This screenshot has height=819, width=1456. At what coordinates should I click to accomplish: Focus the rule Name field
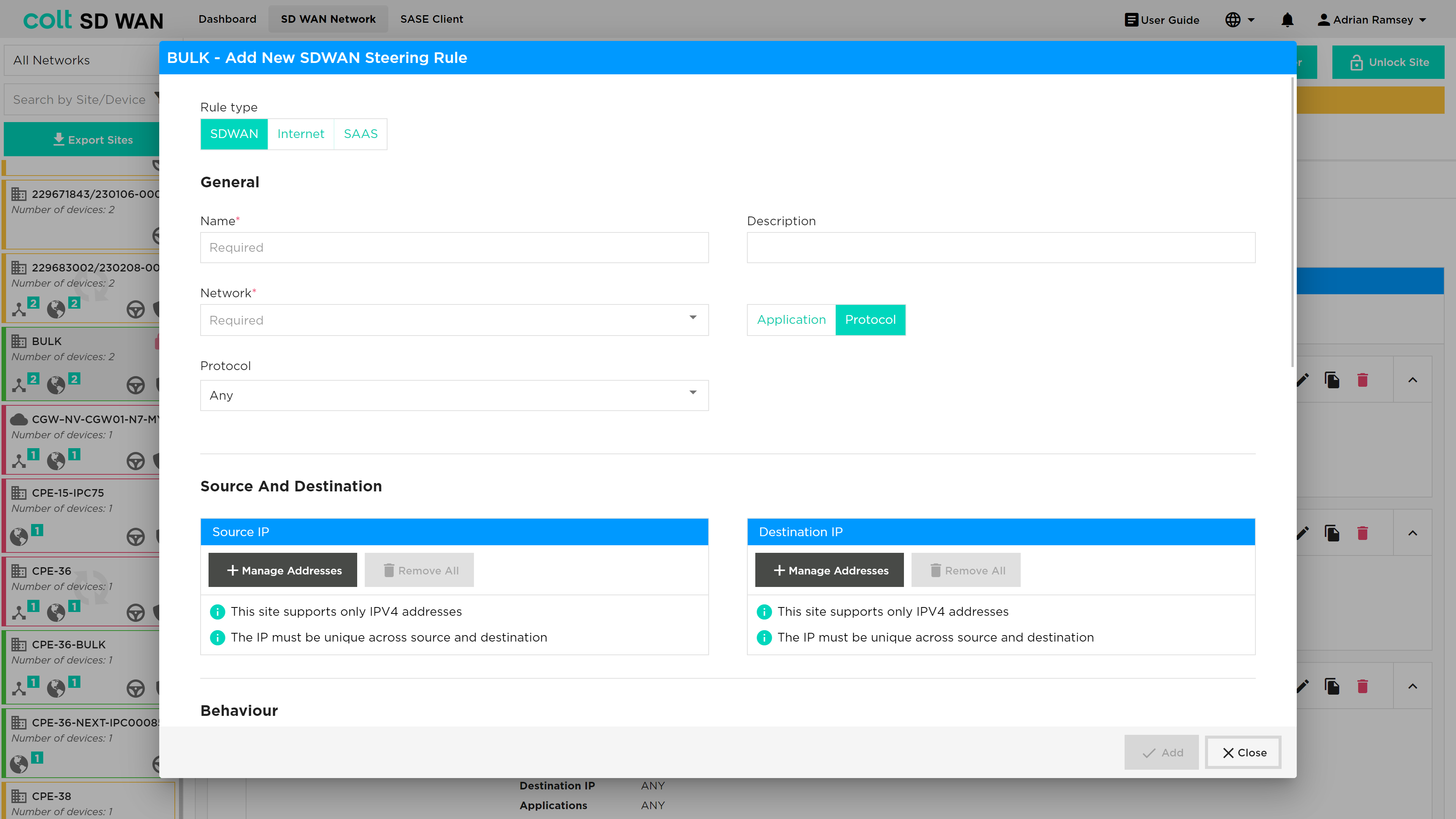455,248
